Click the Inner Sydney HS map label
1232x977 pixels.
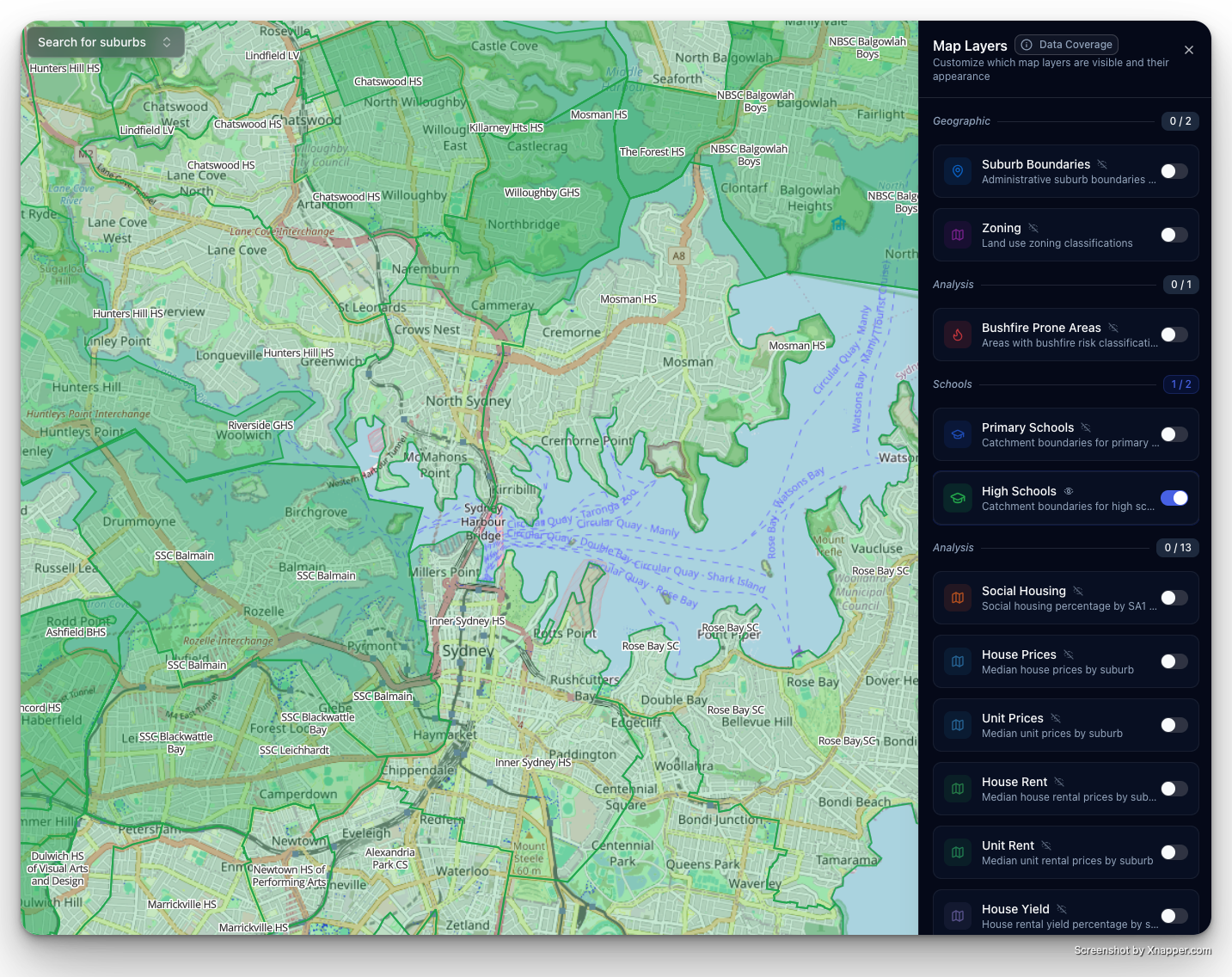coord(466,621)
